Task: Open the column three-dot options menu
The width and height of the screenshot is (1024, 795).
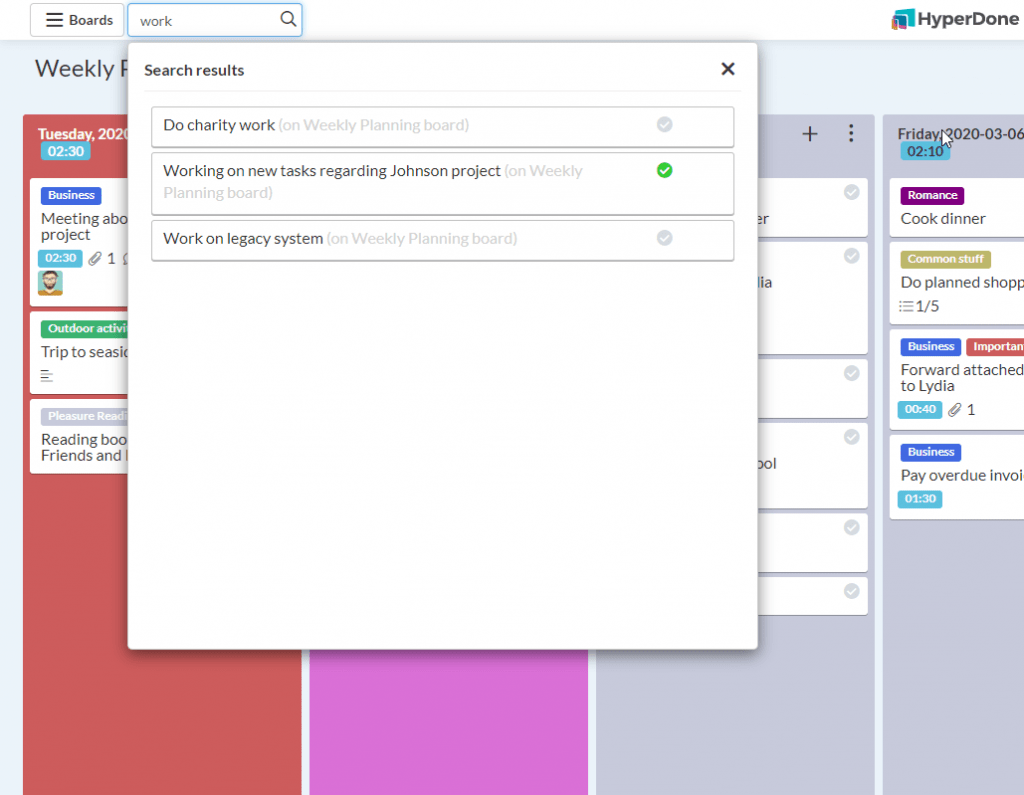Action: pyautogui.click(x=850, y=132)
